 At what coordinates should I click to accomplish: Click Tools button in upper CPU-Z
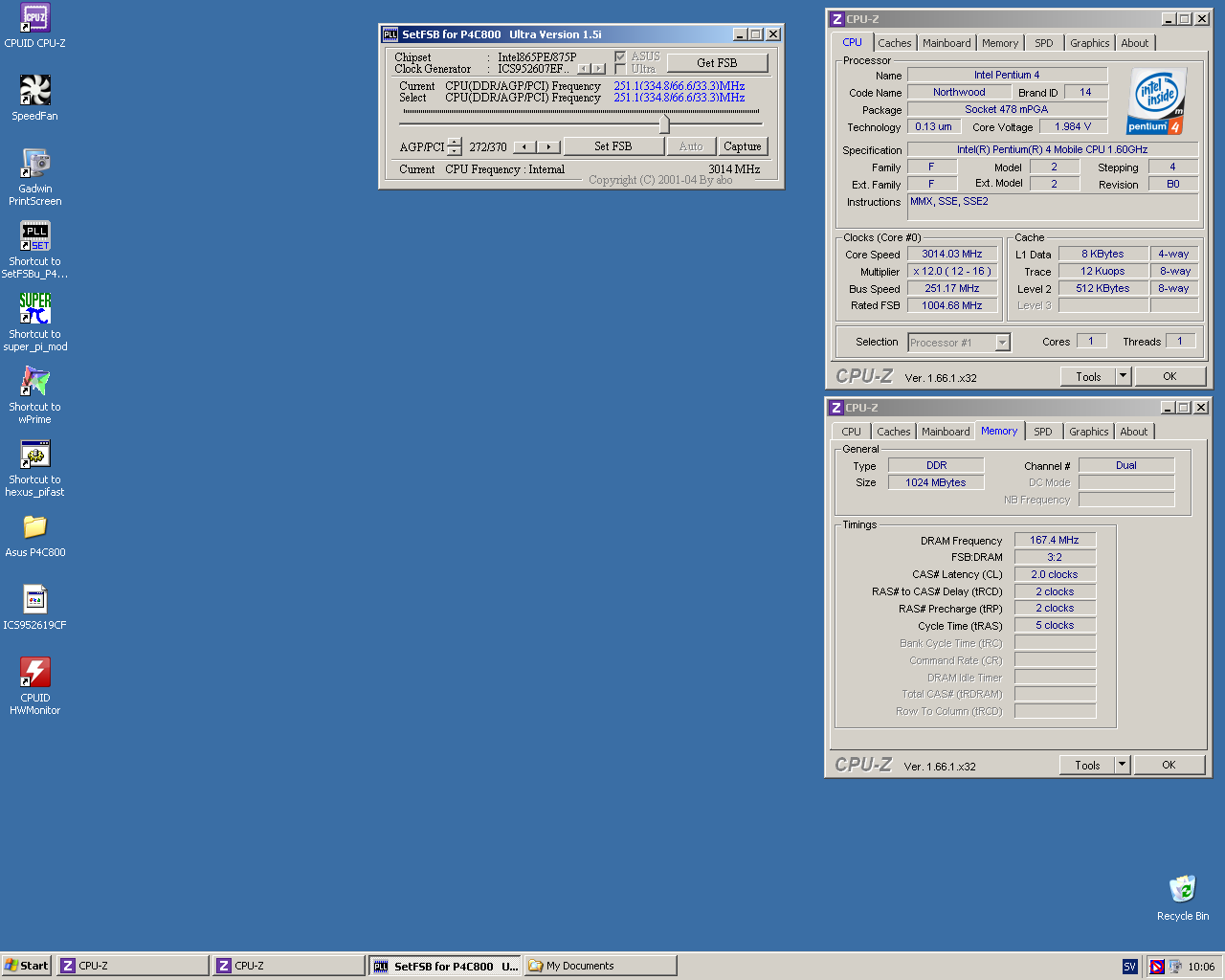coord(1088,376)
